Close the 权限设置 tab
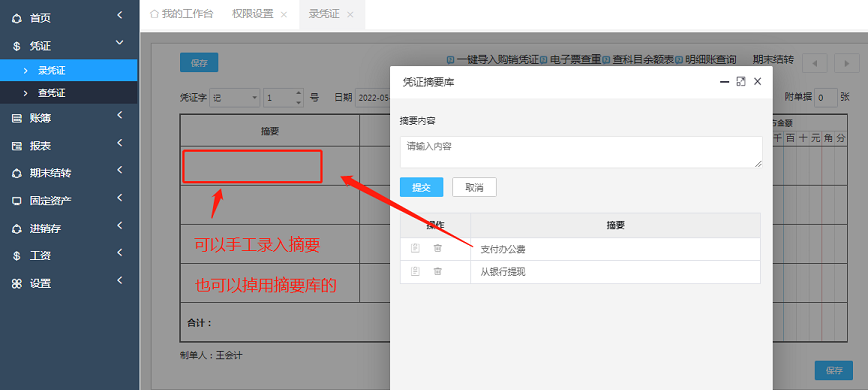Viewport: 868px width, 390px height. 284,15
